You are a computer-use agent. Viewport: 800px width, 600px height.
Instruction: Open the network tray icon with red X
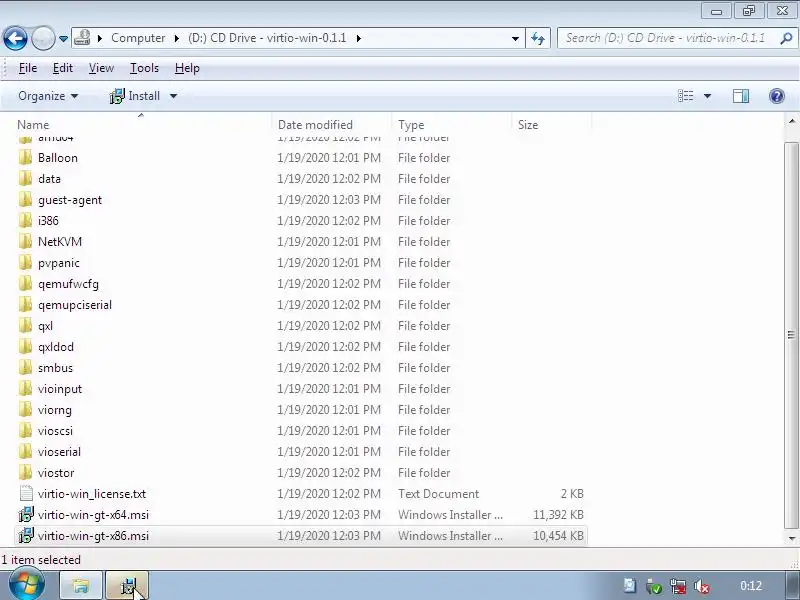click(678, 586)
